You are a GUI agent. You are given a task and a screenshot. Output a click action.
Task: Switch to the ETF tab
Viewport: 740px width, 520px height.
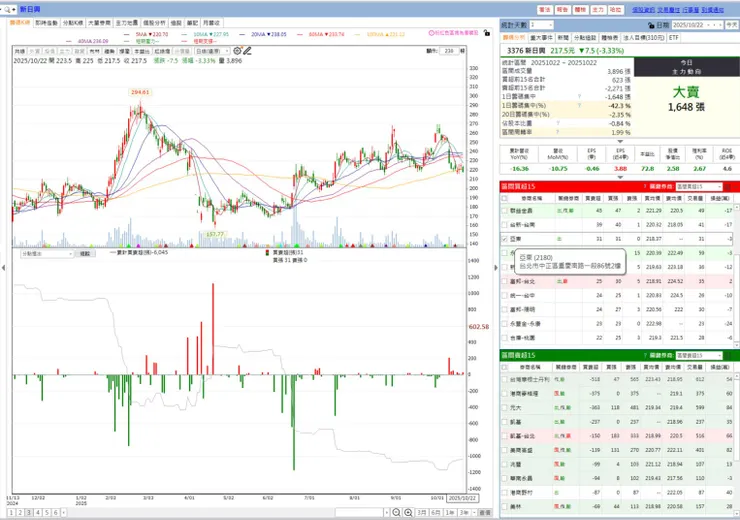(x=673, y=37)
